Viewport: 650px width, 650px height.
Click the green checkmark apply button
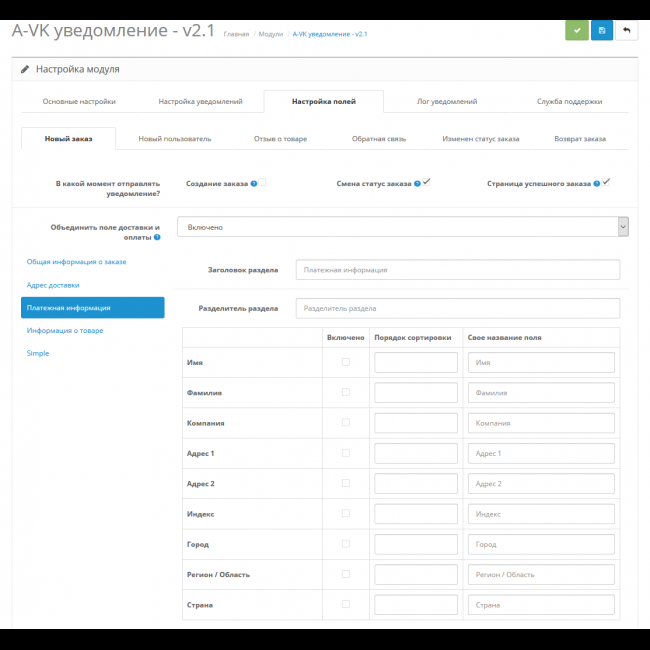point(576,30)
